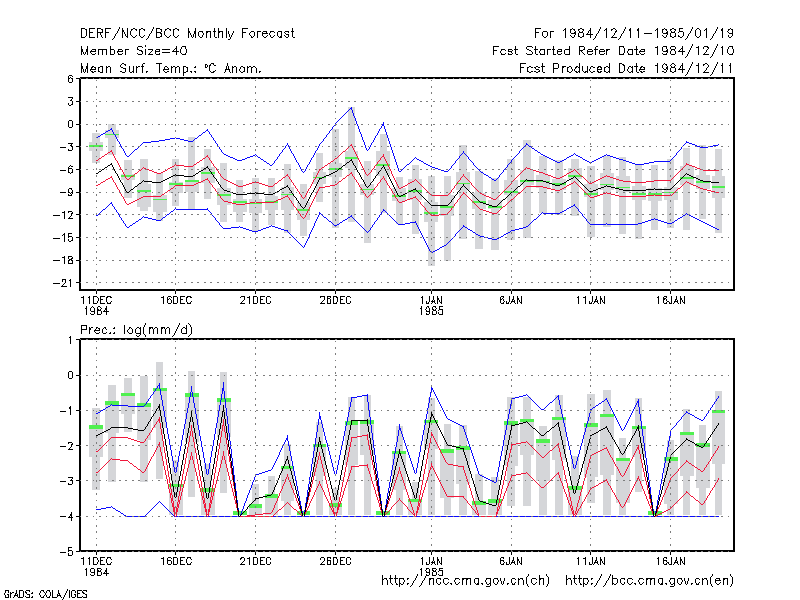This screenshot has height=600, width=800.
Task: Click the 1JAN 1985 tick on temperature chart
Action: point(431,306)
